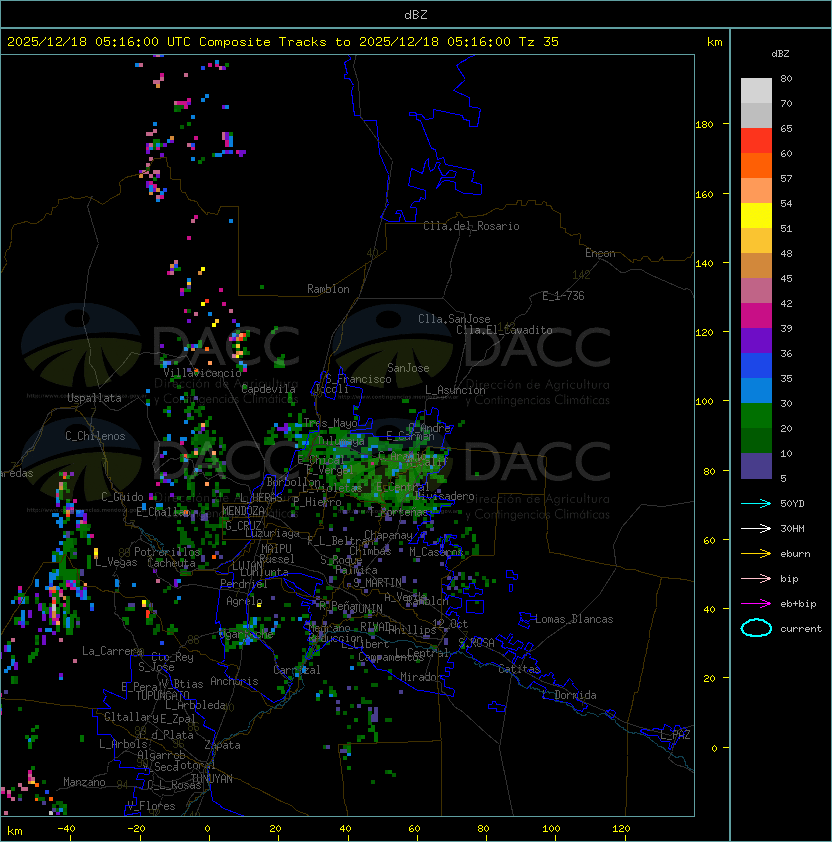Click the Uspallata map label

(94, 398)
